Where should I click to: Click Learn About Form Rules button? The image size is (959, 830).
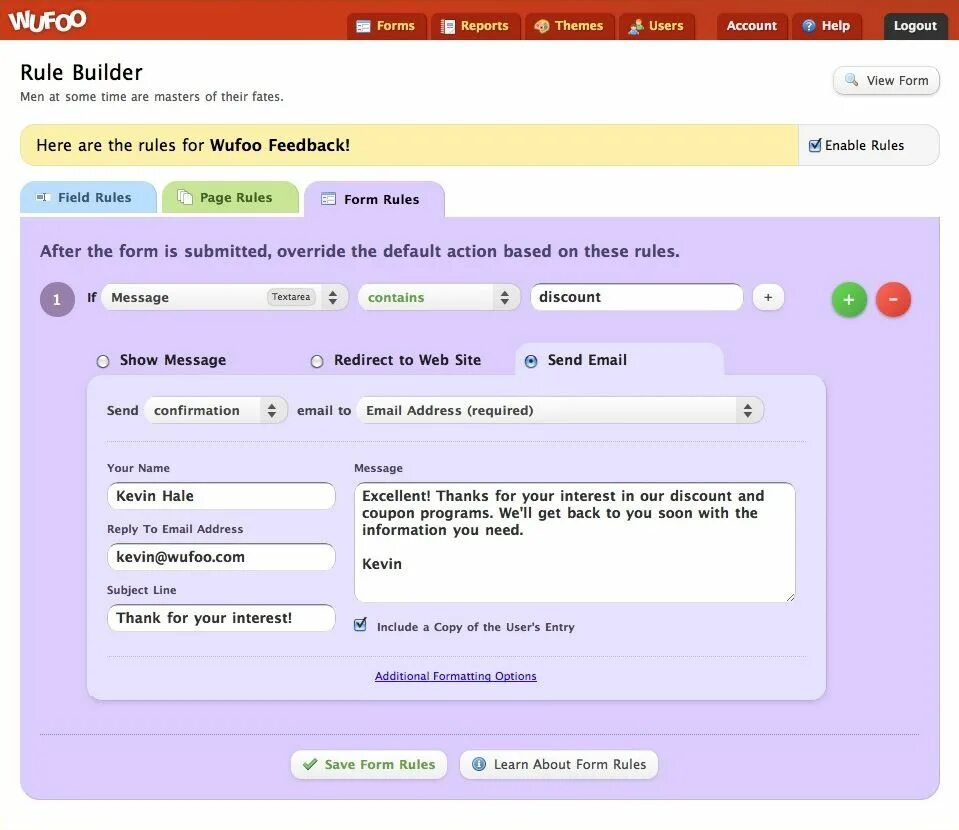click(x=559, y=765)
